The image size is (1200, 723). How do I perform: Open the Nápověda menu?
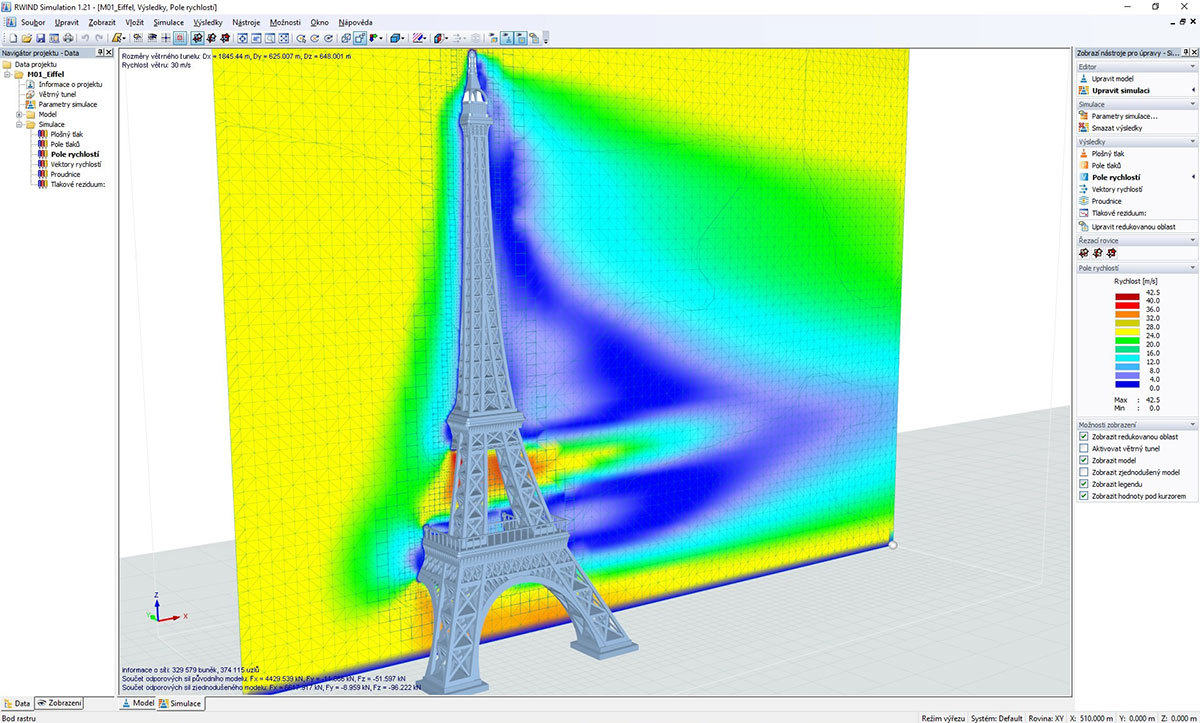(x=355, y=21)
